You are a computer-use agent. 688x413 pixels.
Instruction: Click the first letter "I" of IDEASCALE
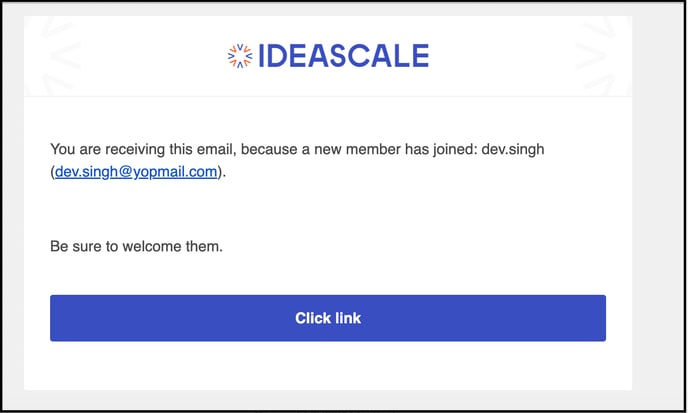tap(261, 56)
